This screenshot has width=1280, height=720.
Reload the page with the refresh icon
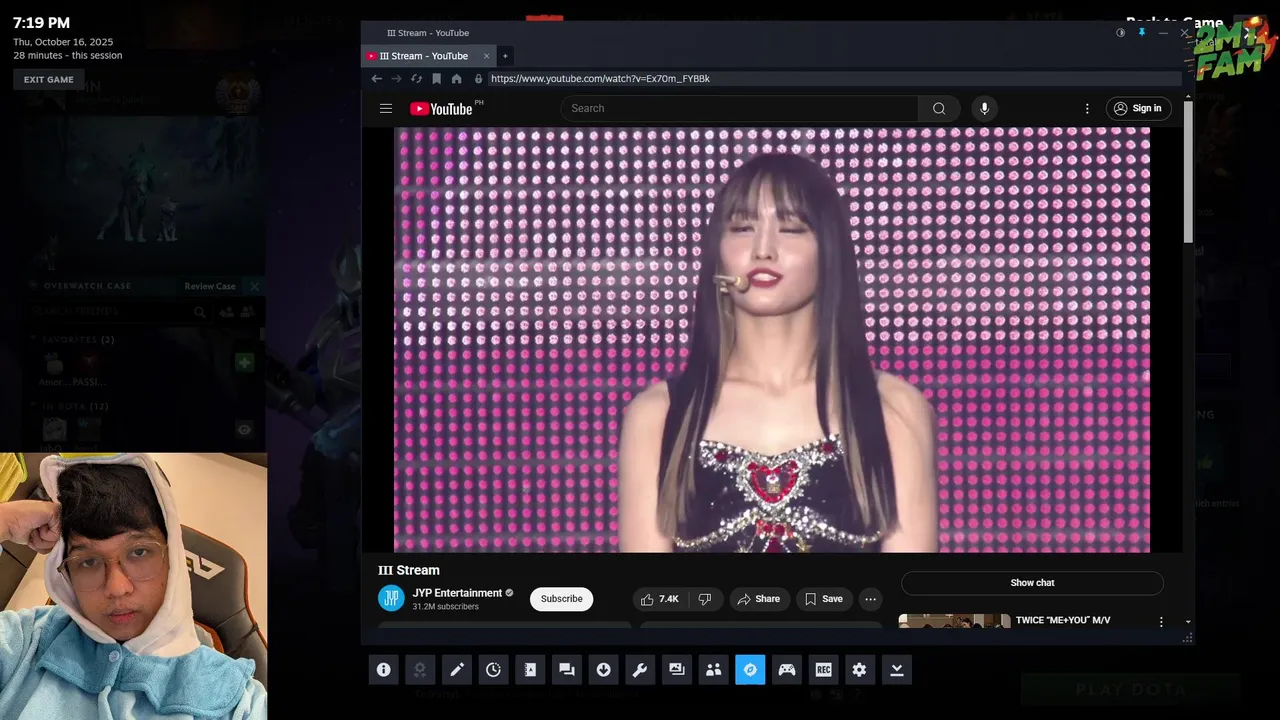[x=416, y=78]
